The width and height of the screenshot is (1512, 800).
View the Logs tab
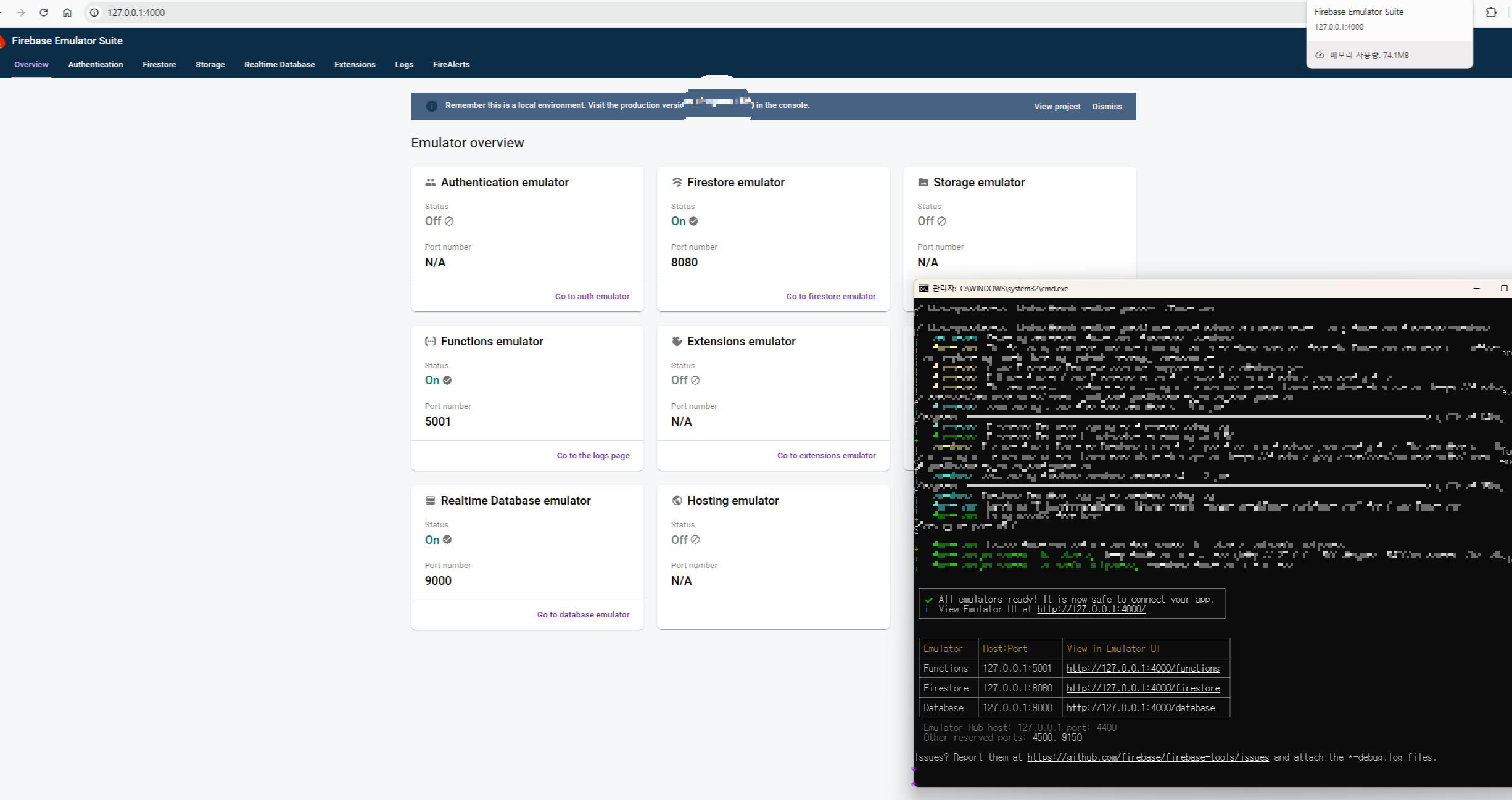pos(404,64)
